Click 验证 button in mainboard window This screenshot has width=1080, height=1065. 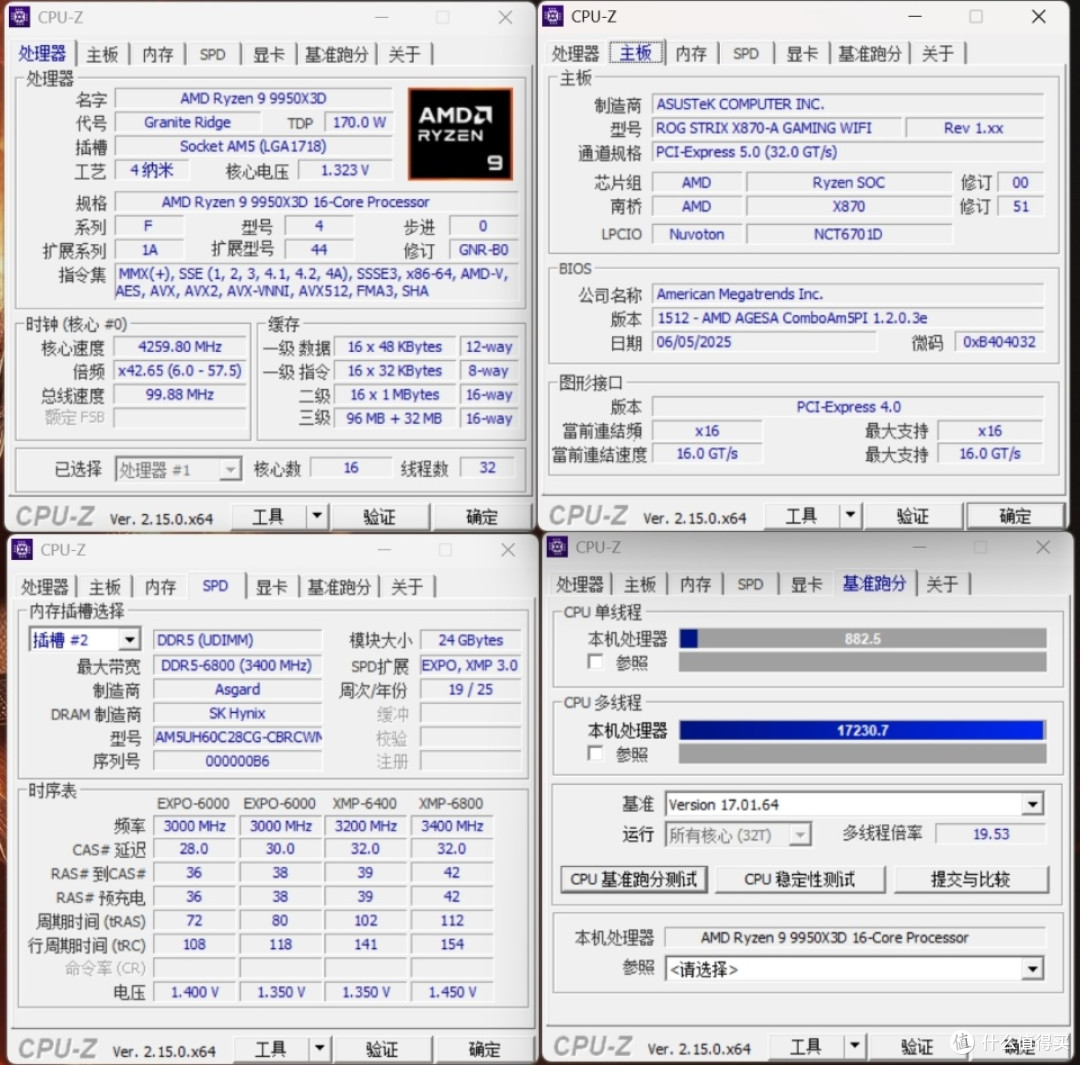(x=913, y=515)
